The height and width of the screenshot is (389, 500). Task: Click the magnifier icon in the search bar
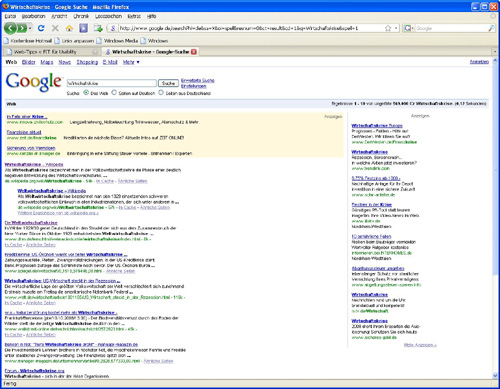click(491, 28)
